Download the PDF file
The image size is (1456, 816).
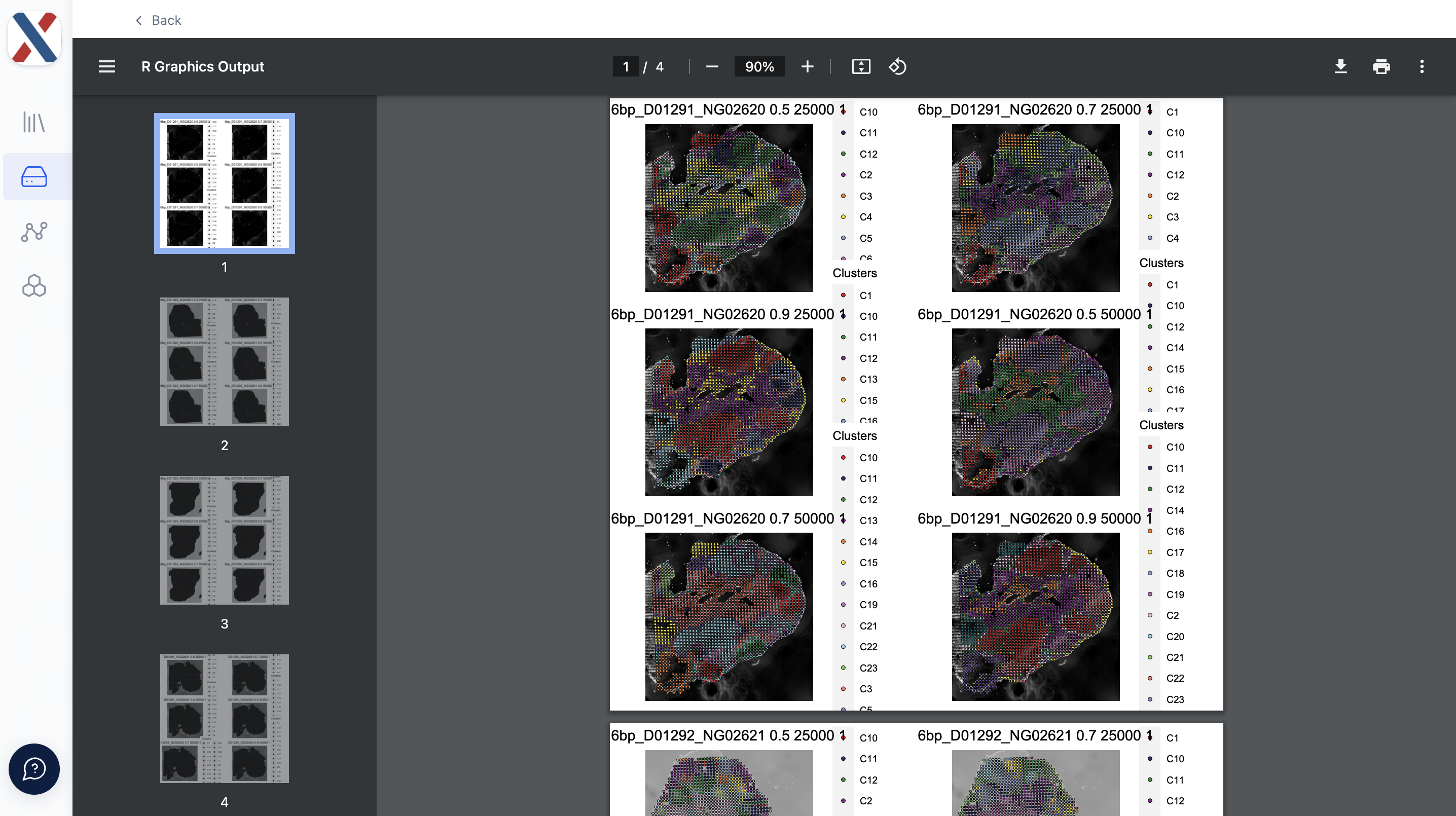click(x=1340, y=67)
